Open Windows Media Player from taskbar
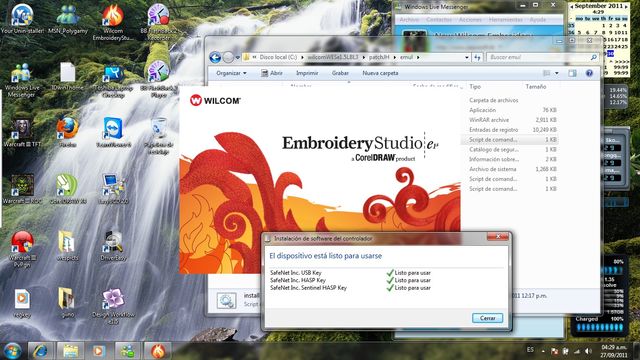The width and height of the screenshot is (640, 360). [98, 351]
